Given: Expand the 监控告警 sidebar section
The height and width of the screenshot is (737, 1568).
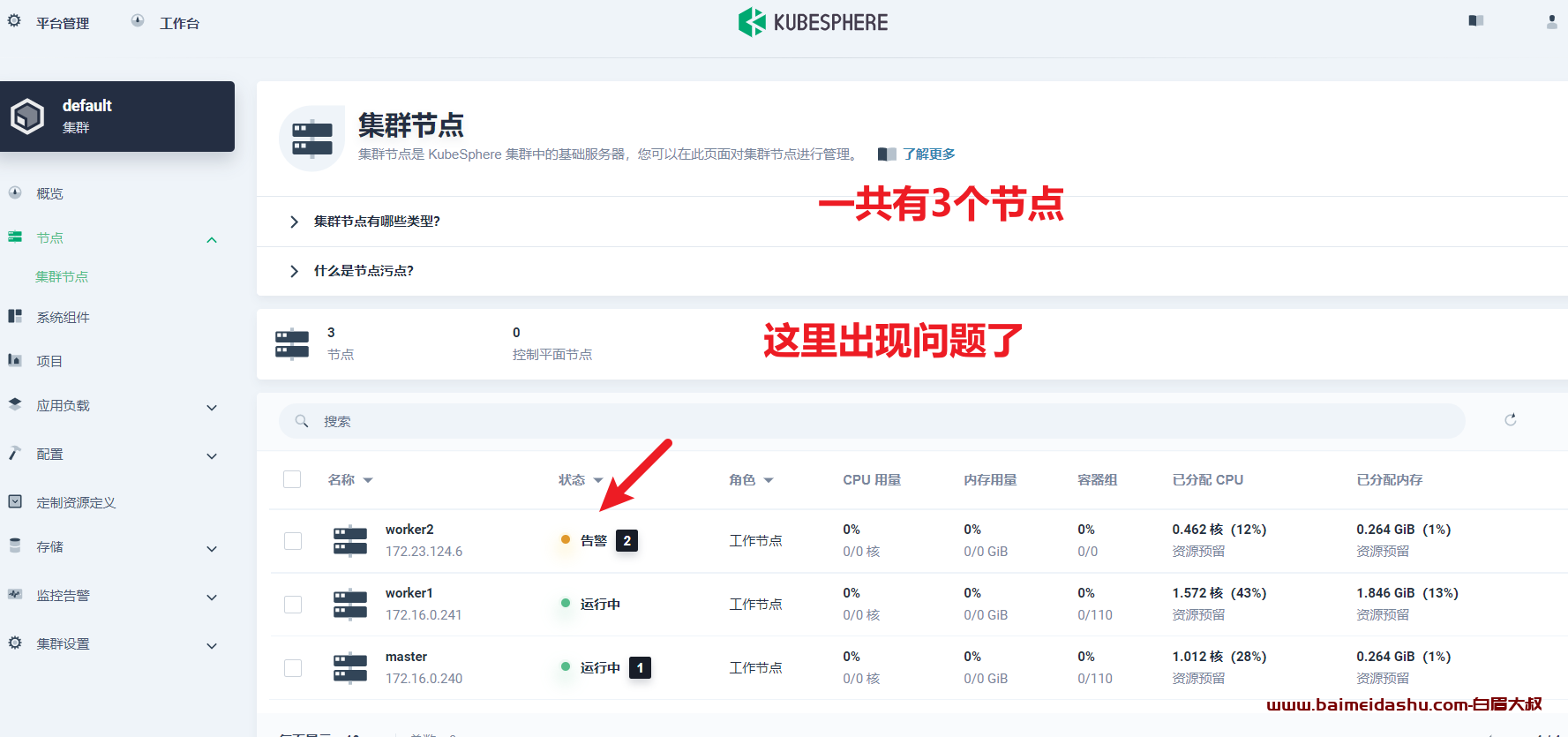Looking at the screenshot, I should click(x=212, y=597).
